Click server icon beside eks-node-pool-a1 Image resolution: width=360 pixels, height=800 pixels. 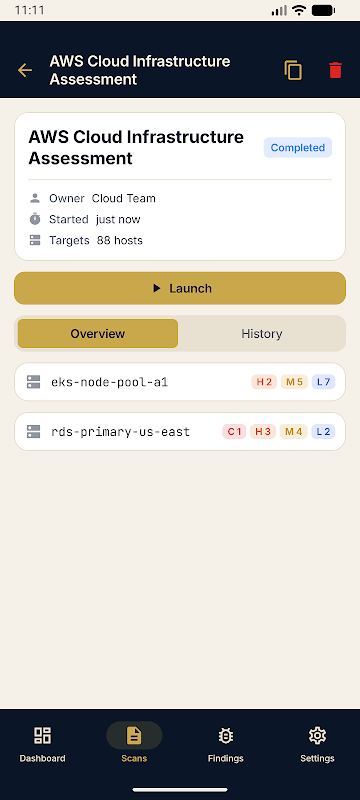pyautogui.click(x=34, y=382)
